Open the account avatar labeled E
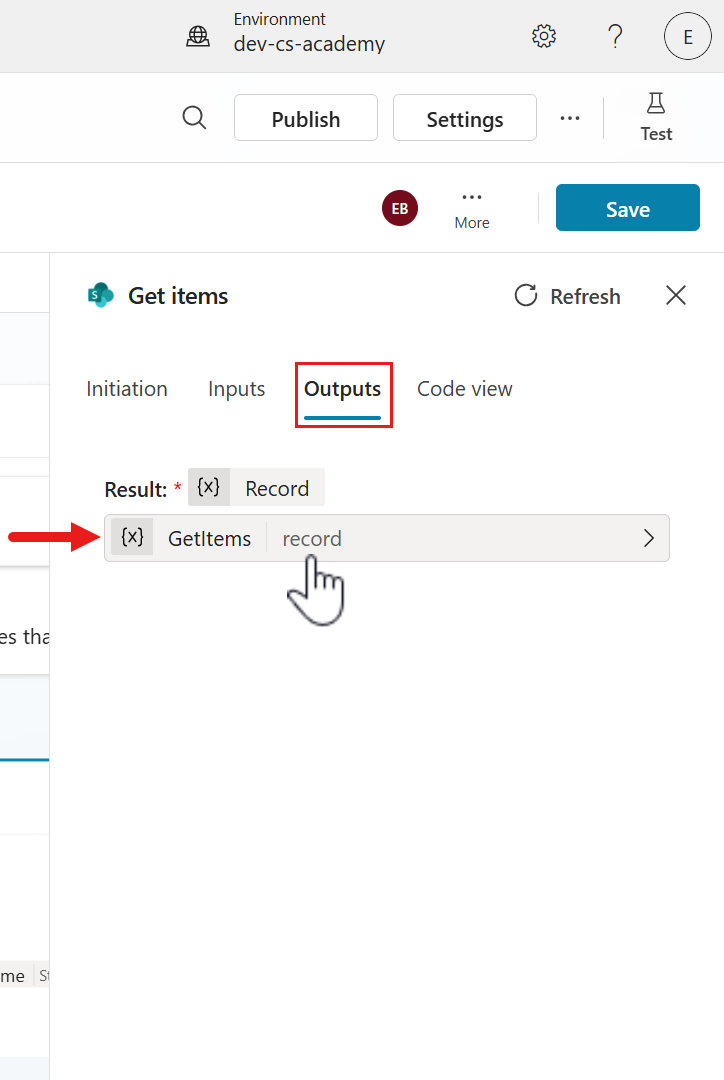Viewport: 724px width, 1080px height. pyautogui.click(x=687, y=37)
